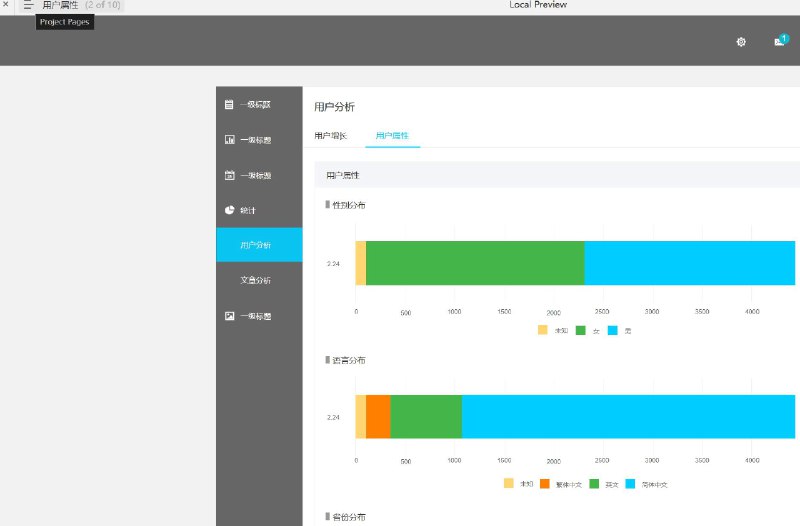Click blue segment of 性别分布 bar
This screenshot has height=526, width=800.
point(690,263)
